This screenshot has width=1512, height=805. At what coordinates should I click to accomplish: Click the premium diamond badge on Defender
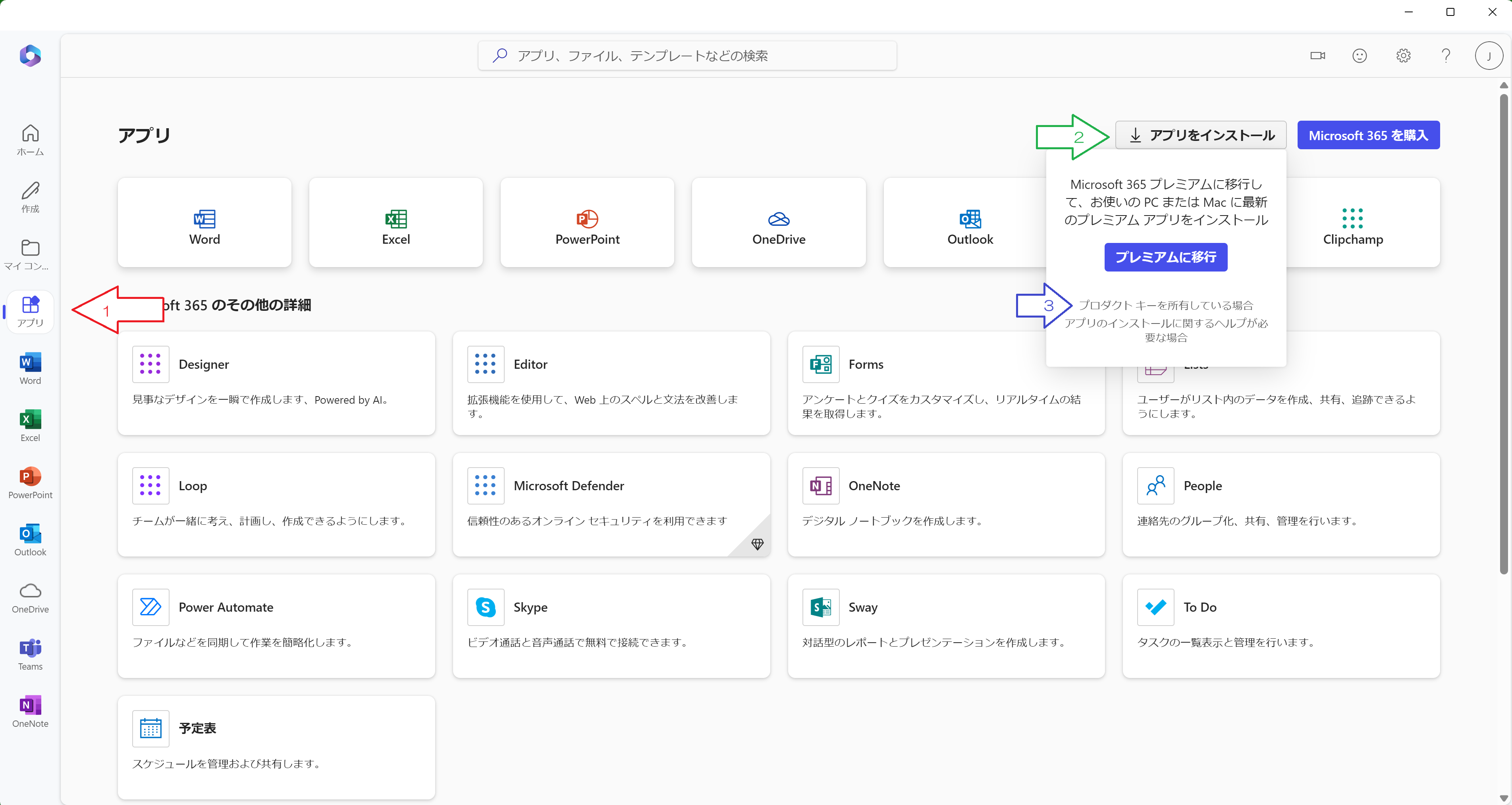click(757, 545)
